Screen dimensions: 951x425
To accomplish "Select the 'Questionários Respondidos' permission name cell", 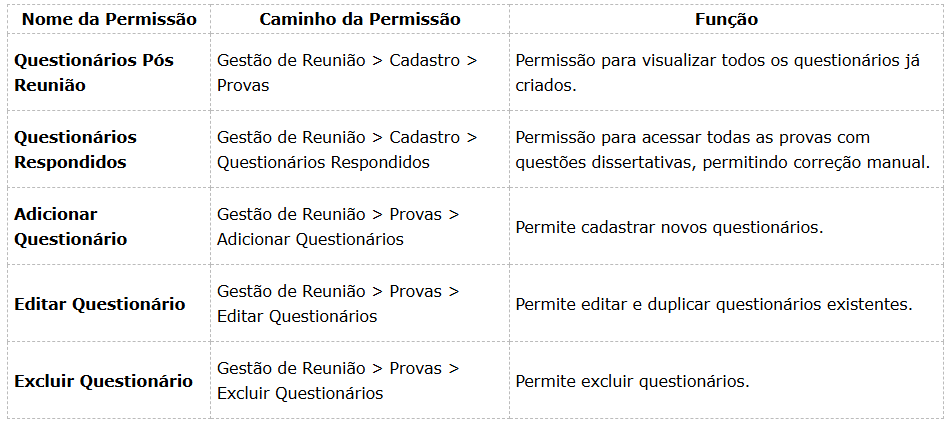I will point(75,149).
